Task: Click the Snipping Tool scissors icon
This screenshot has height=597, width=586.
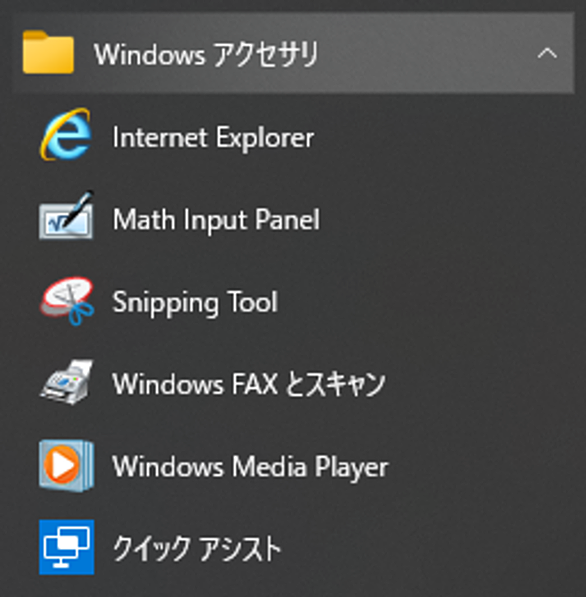Action: [67, 301]
